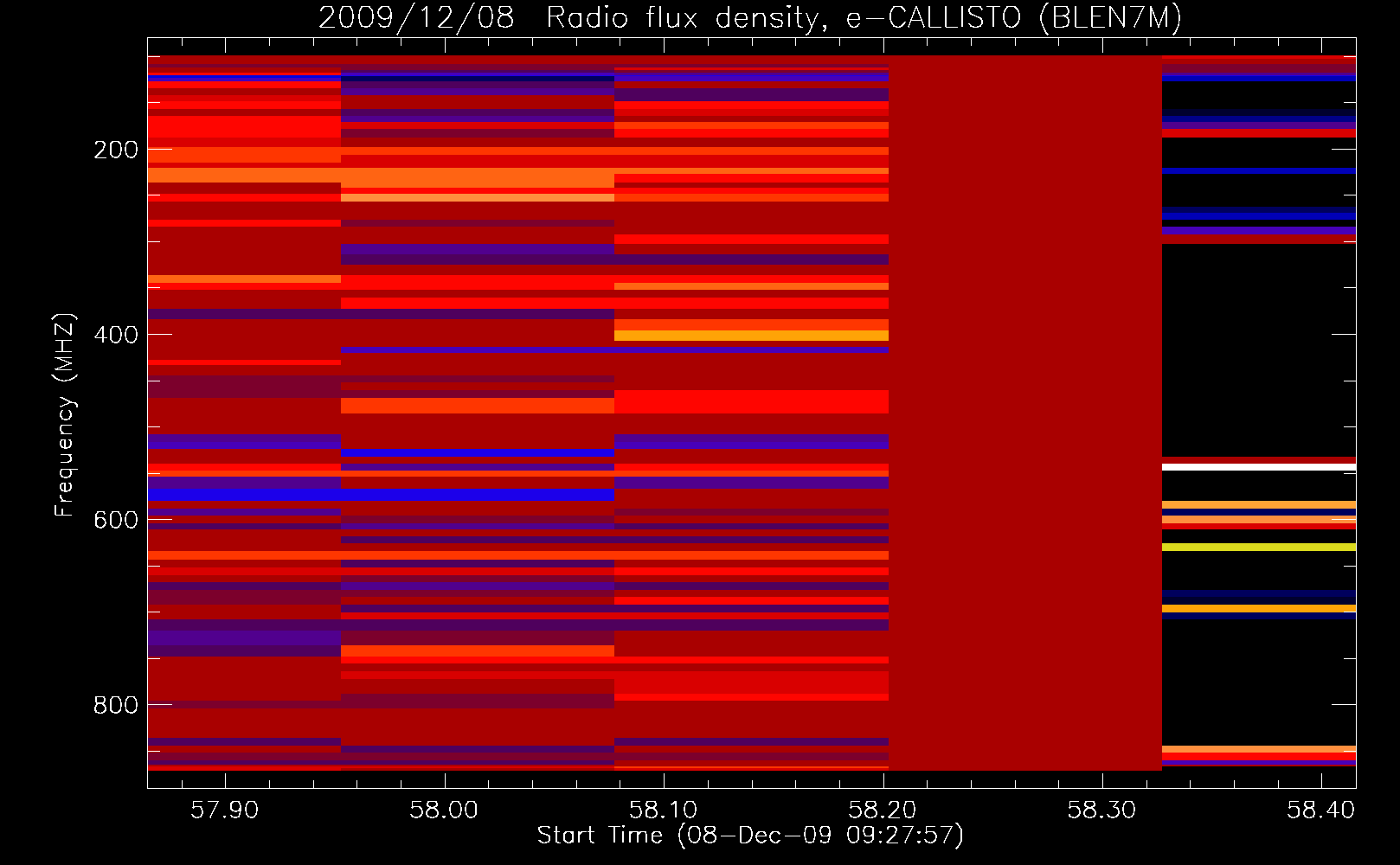Image resolution: width=1400 pixels, height=865 pixels.
Task: Click the 58.30 time tick label
Action: pyautogui.click(x=1102, y=810)
